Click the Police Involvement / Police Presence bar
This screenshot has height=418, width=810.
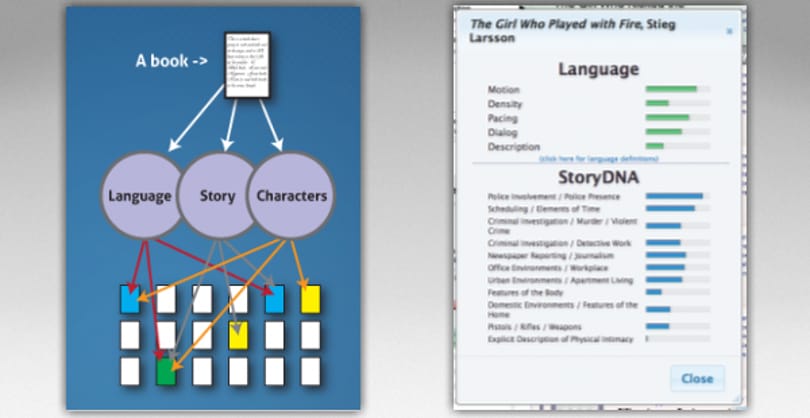click(677, 196)
